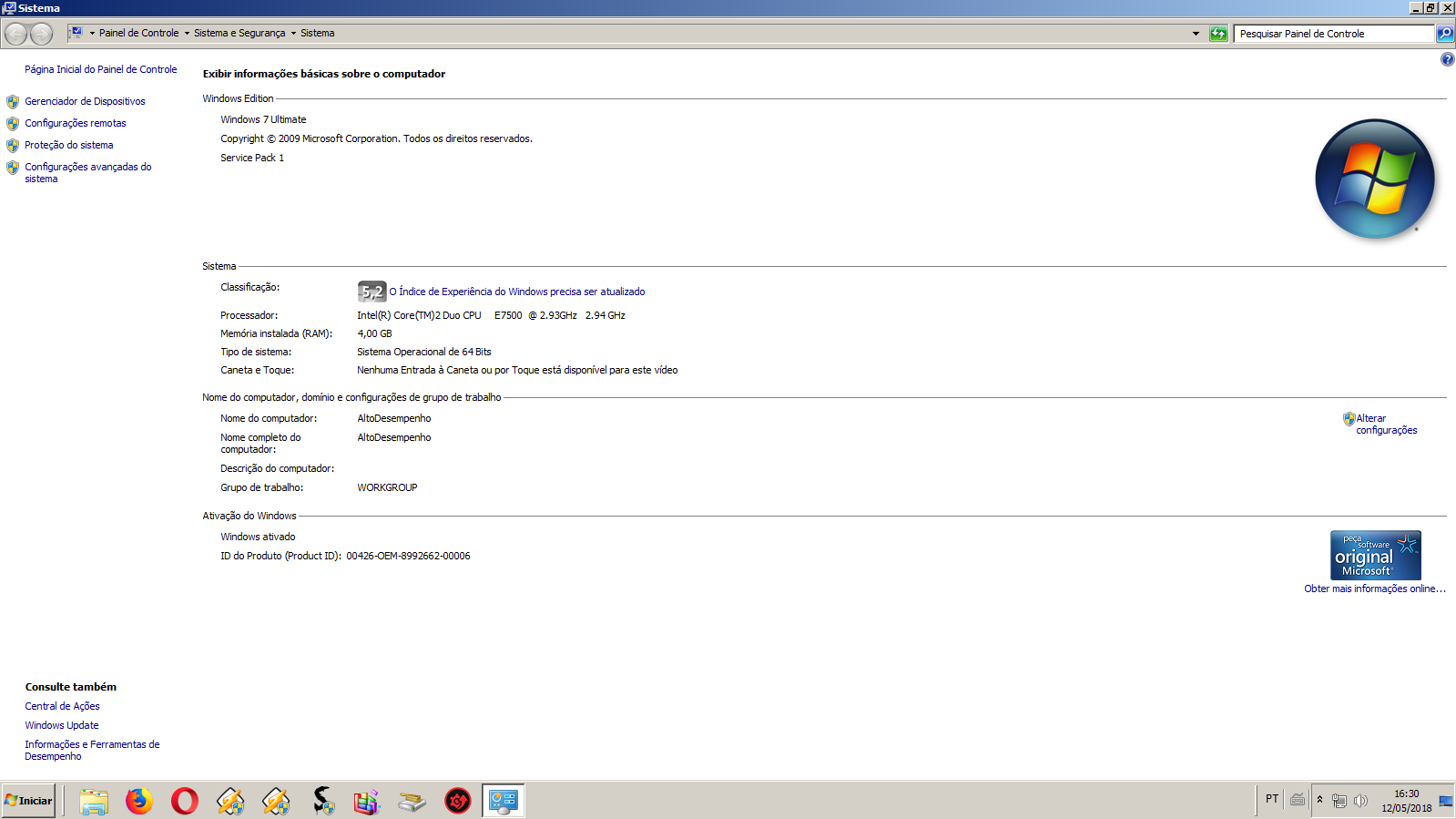1456x819 pixels.
Task: Open Central de Ações
Action: click(62, 706)
